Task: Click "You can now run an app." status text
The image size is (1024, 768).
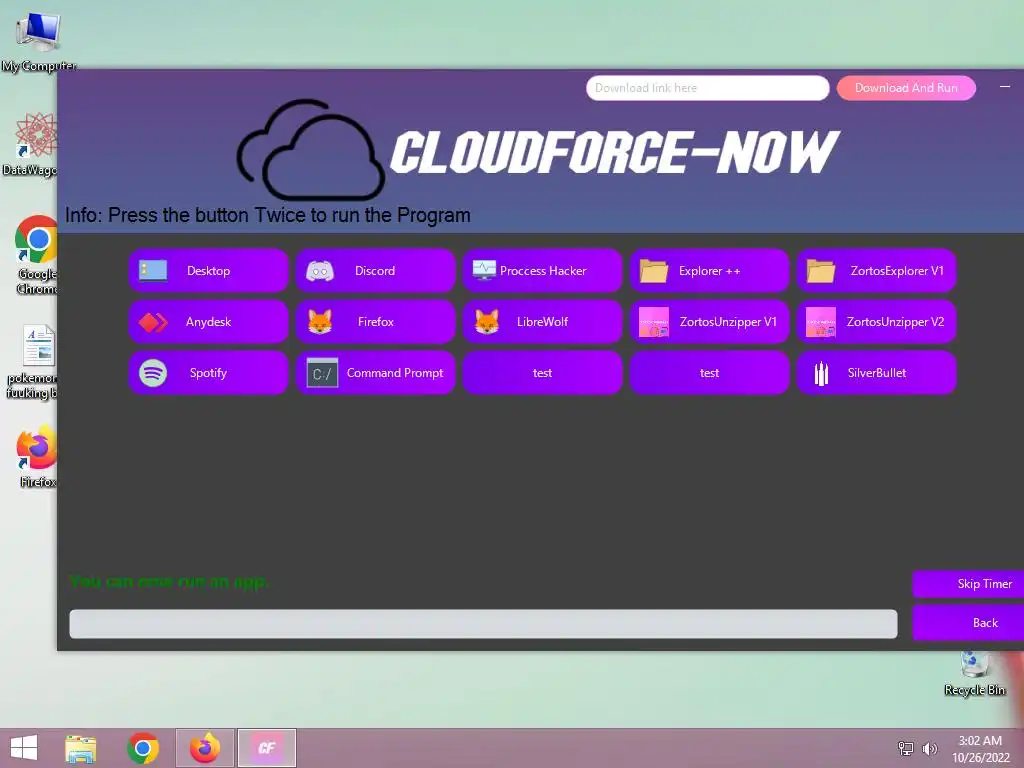Action: point(169,581)
